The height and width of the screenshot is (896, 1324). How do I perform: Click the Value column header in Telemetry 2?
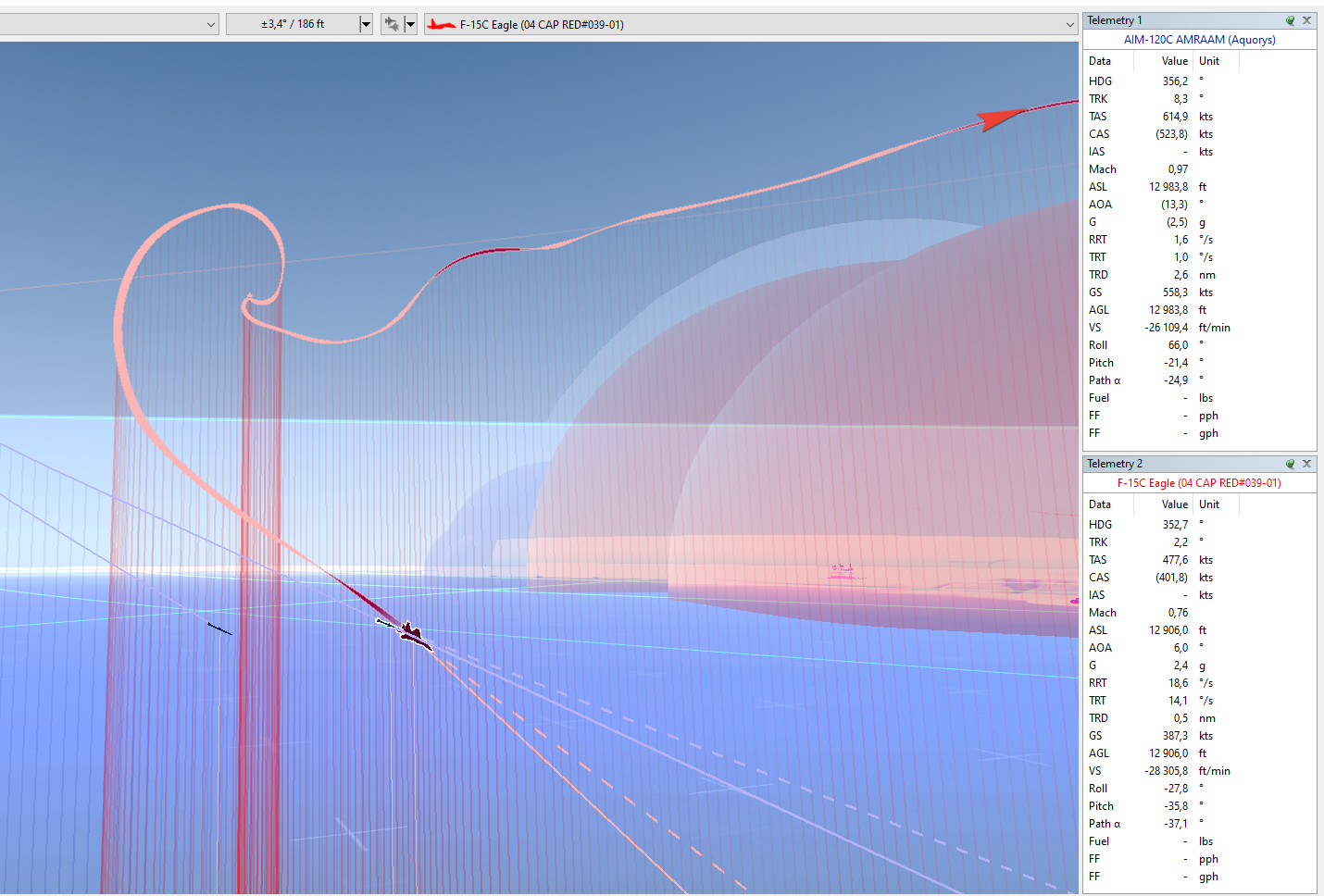pyautogui.click(x=1175, y=504)
